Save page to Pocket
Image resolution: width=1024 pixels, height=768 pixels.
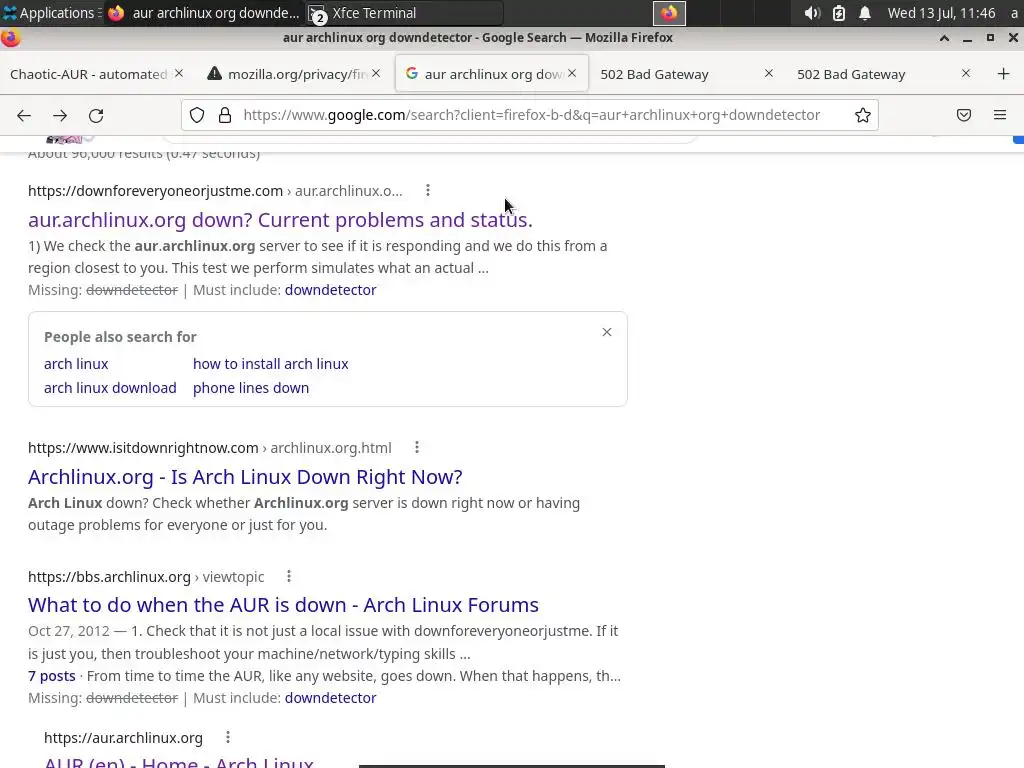(964, 116)
